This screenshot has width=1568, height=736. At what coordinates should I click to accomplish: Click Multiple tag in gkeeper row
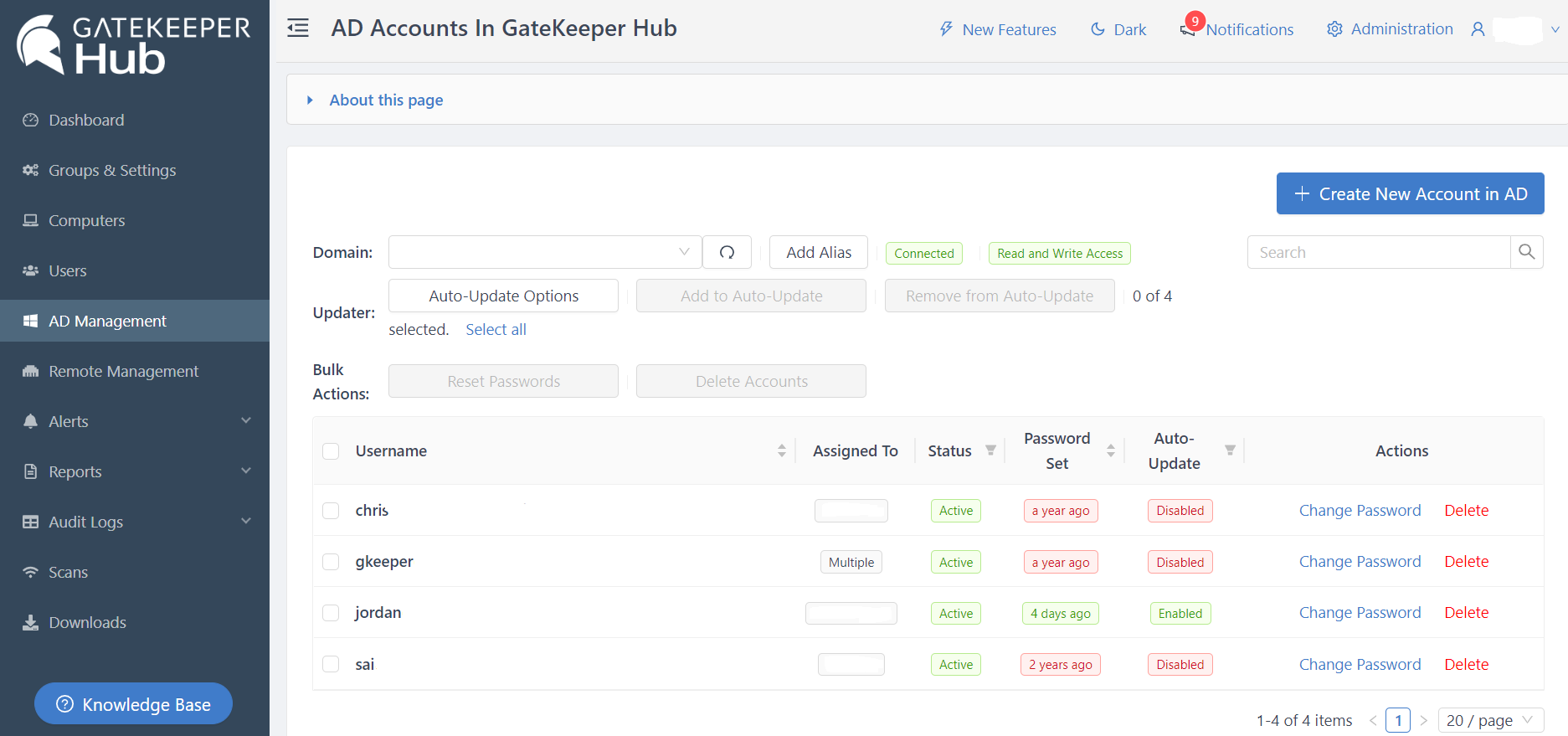click(x=851, y=562)
